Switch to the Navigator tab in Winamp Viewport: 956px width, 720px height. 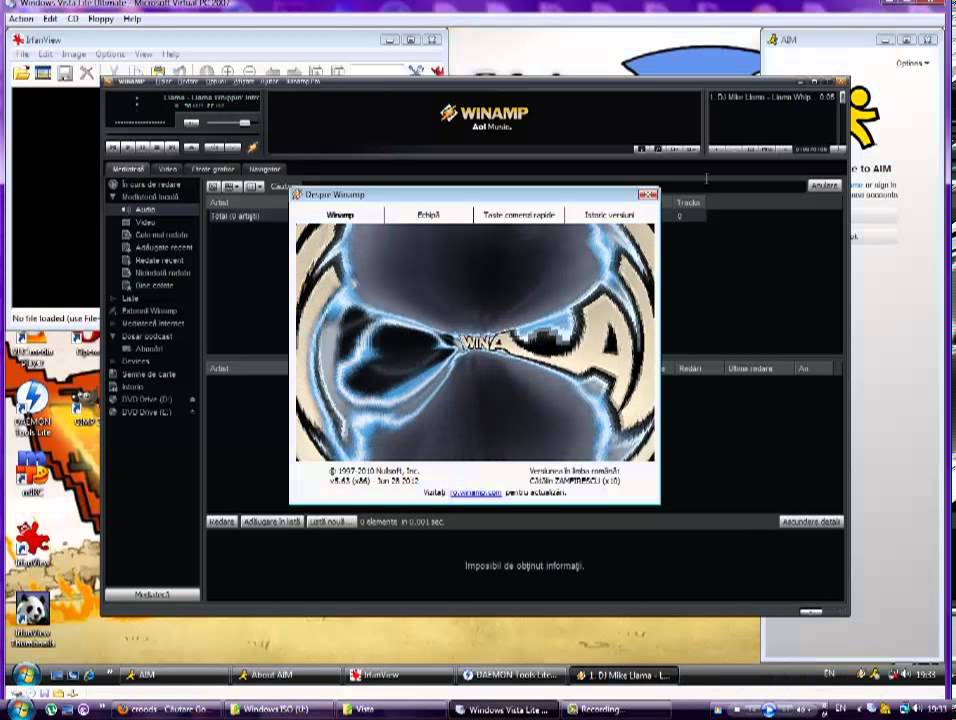[265, 169]
